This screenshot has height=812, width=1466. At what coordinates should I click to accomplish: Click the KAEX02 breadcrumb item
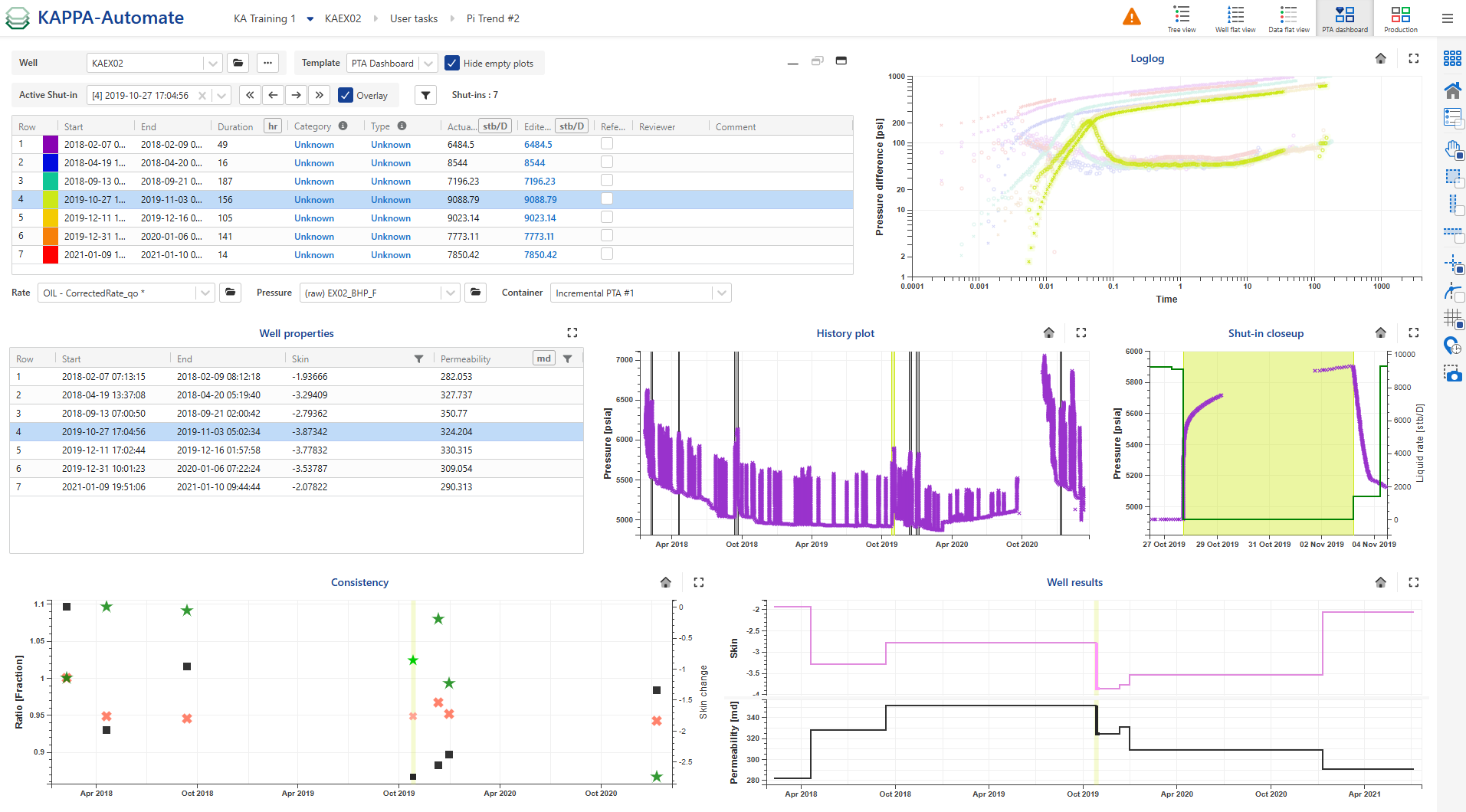[343, 18]
